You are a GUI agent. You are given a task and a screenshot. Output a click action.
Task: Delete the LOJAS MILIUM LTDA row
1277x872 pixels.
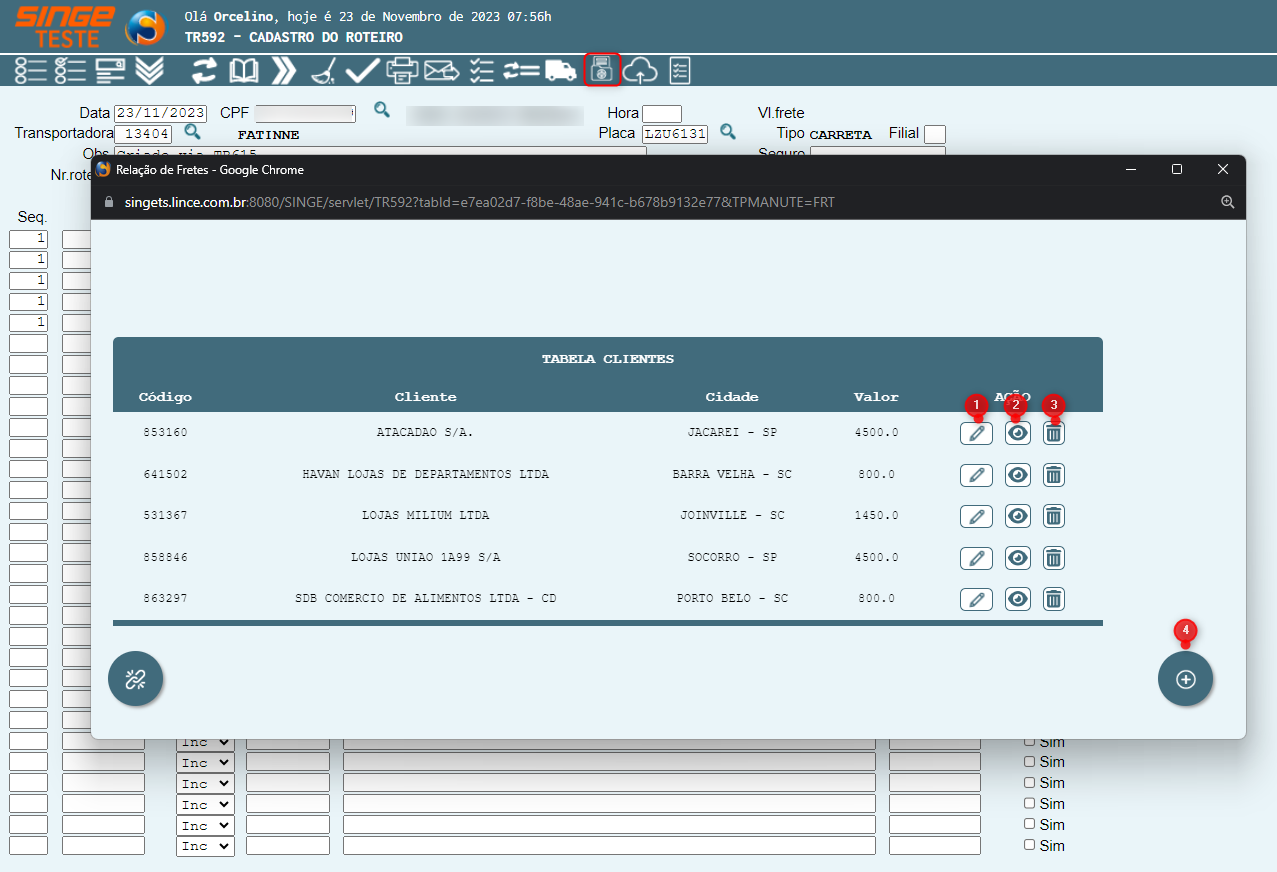(1053, 516)
